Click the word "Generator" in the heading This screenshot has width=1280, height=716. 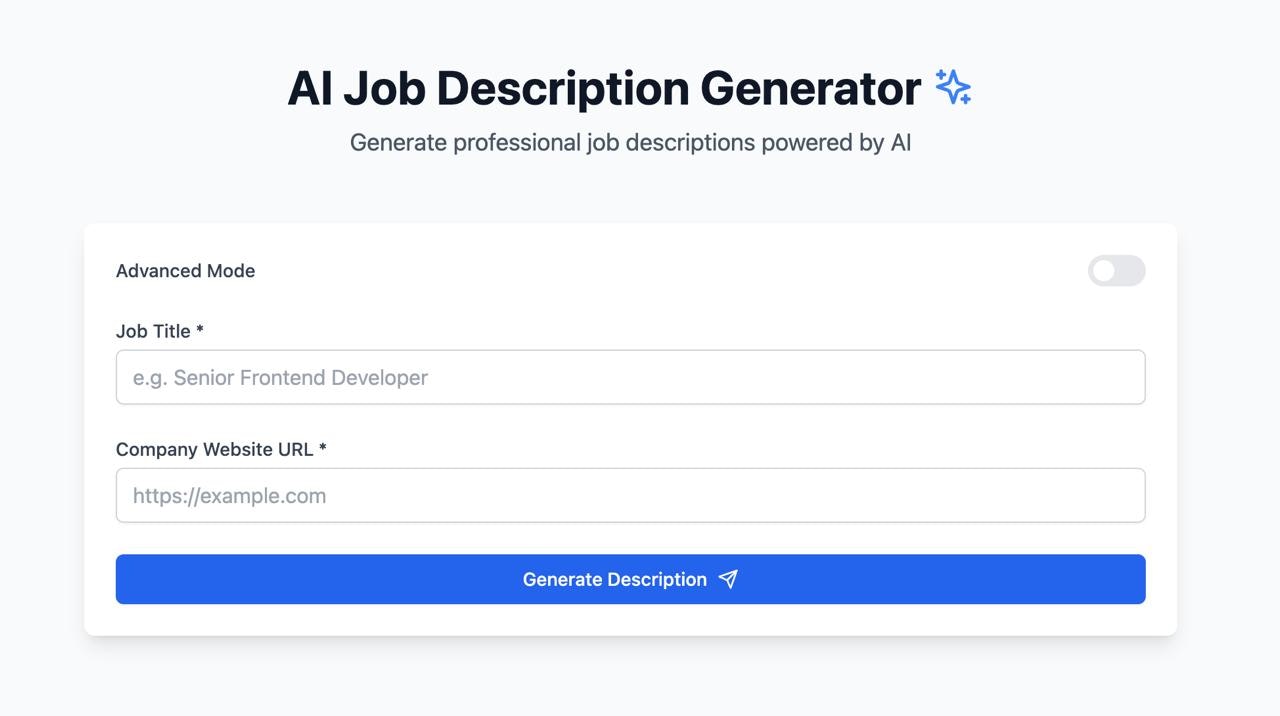click(x=810, y=88)
